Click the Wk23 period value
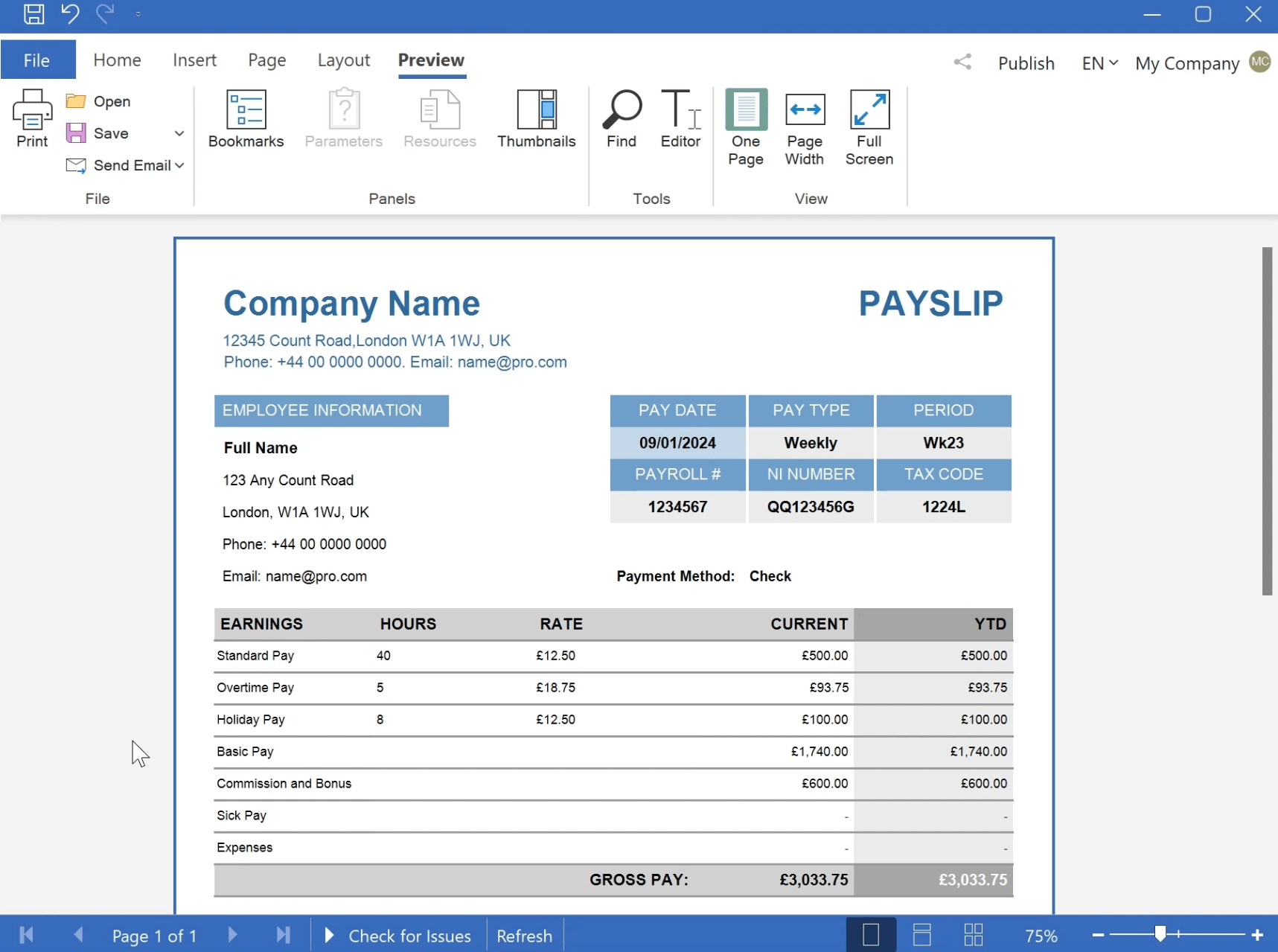 tap(944, 443)
